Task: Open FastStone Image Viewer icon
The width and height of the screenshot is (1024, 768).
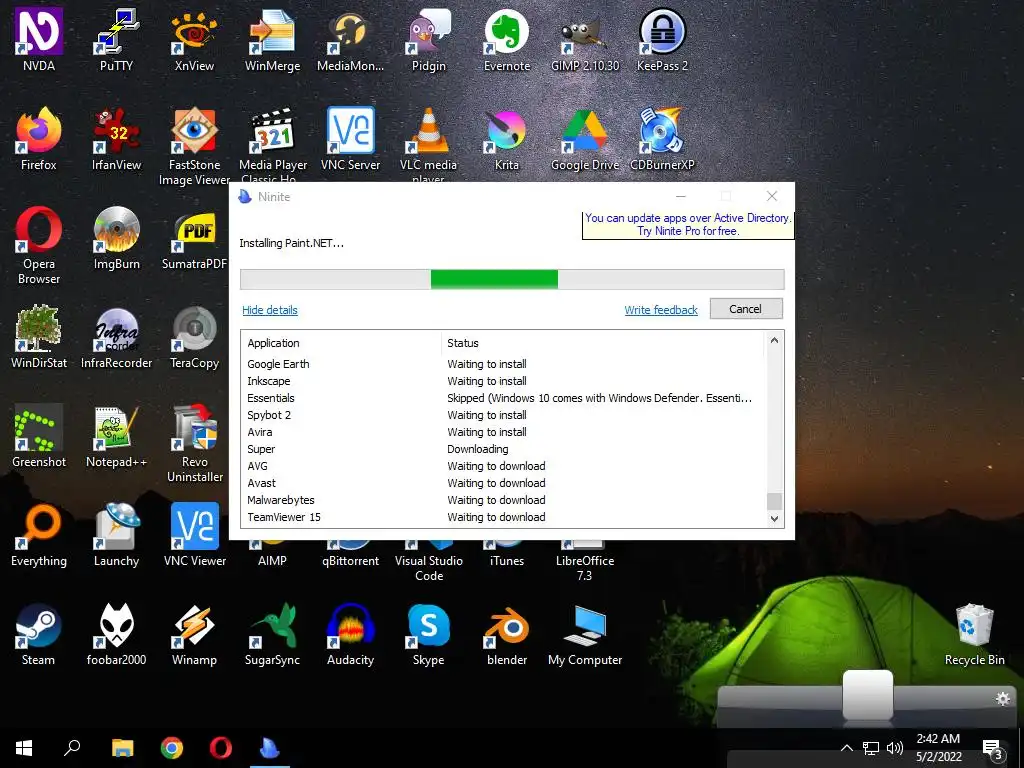Action: coord(194,146)
